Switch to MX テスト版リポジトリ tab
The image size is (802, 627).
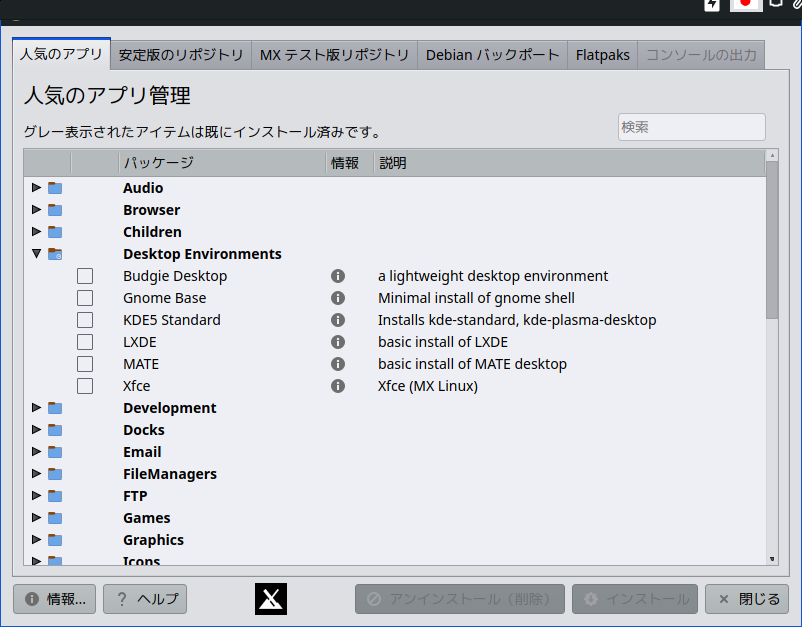coord(335,55)
